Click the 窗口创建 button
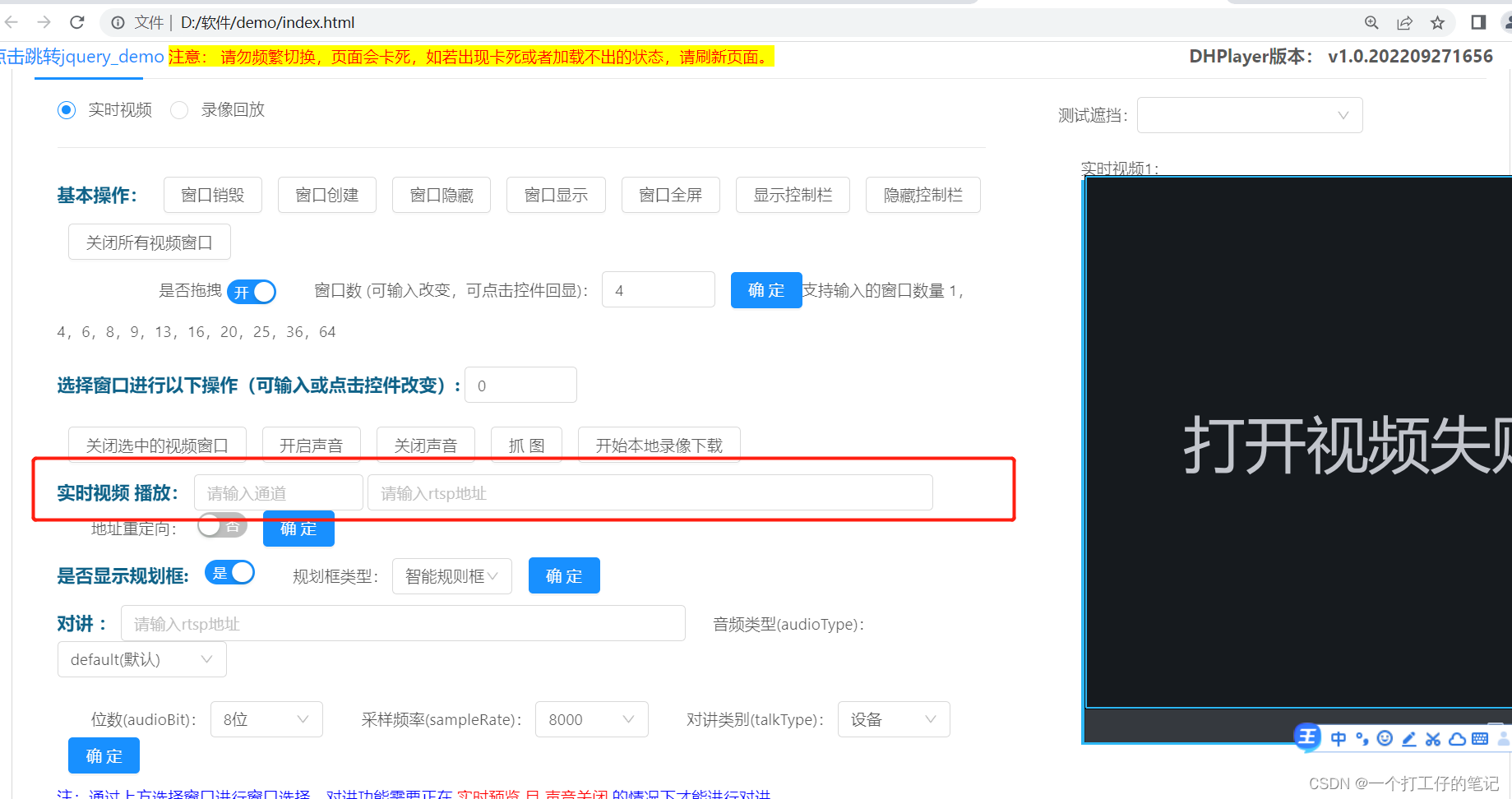 [327, 195]
